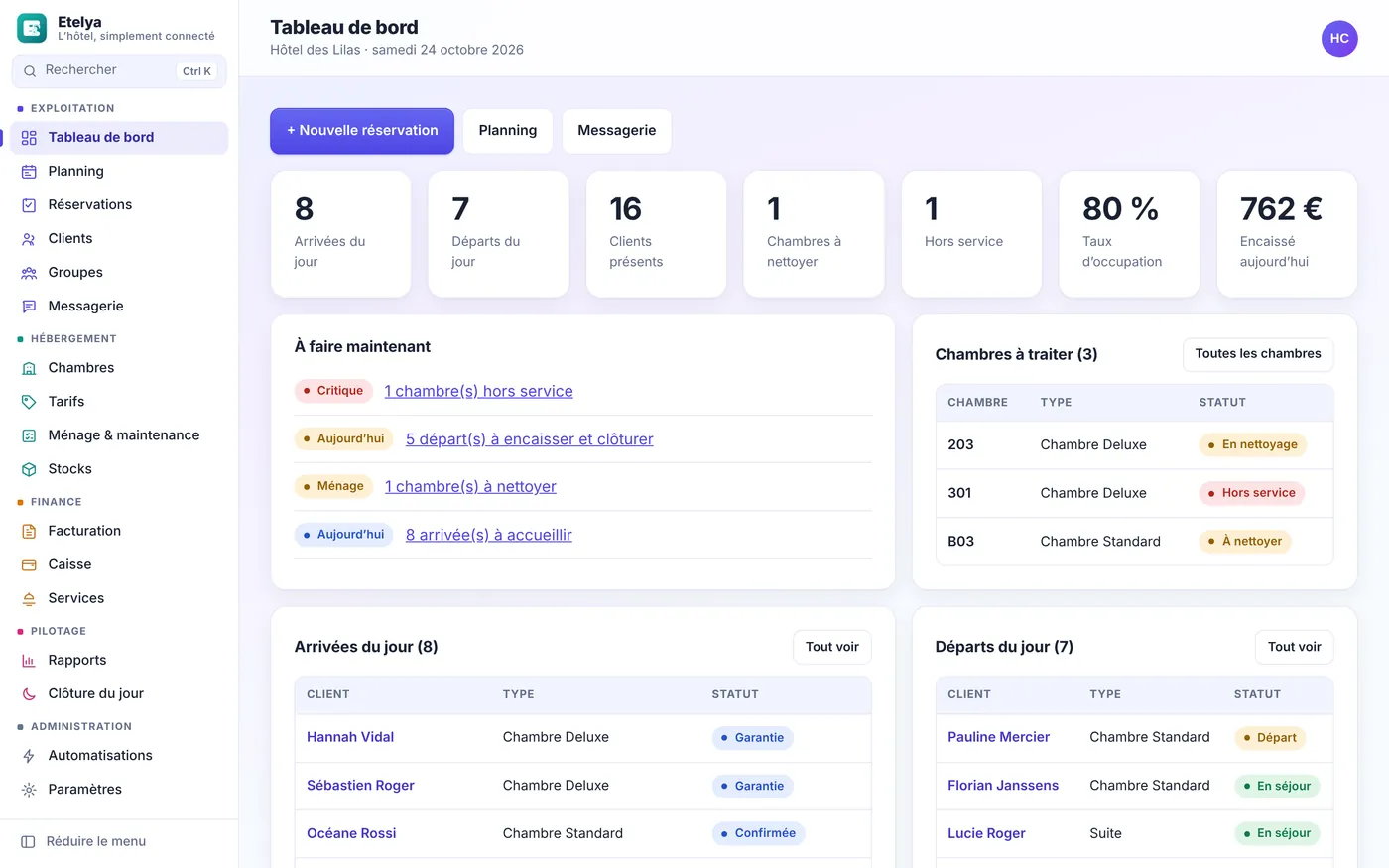Click the Clients icon in sidebar

(29, 239)
